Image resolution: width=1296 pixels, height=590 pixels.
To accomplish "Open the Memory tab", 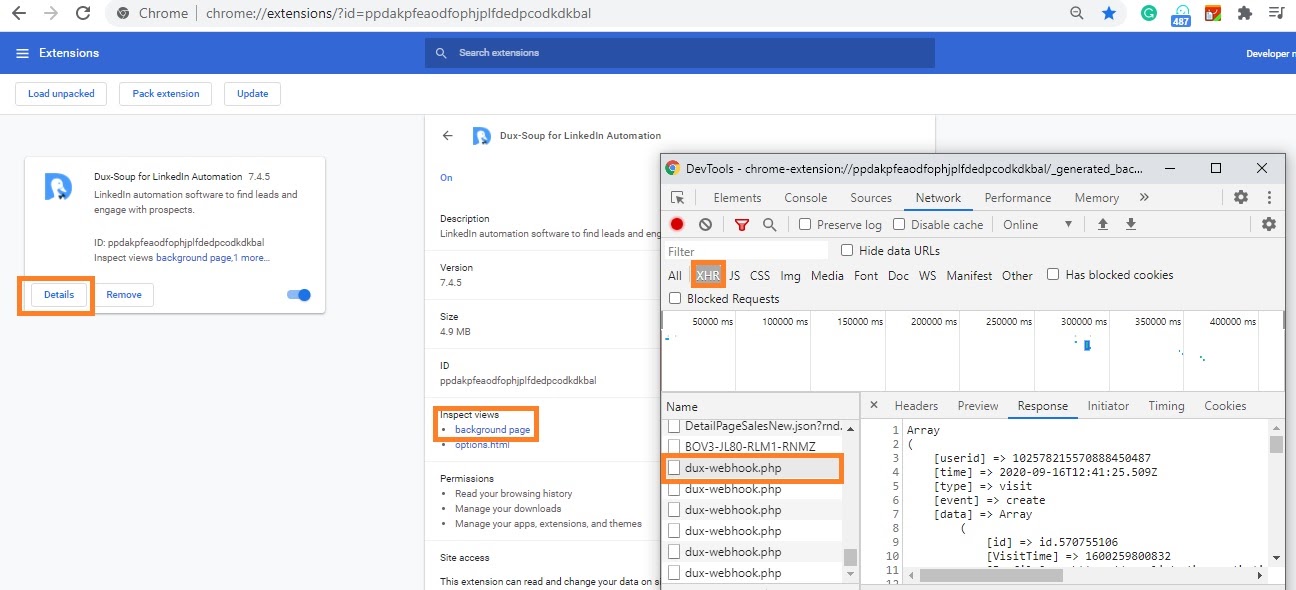I will 1096,198.
